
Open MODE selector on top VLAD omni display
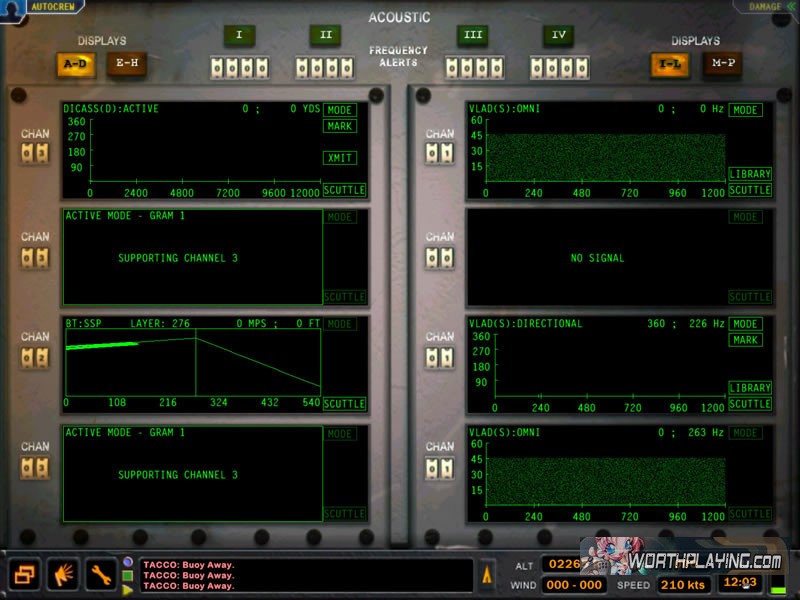pyautogui.click(x=744, y=110)
